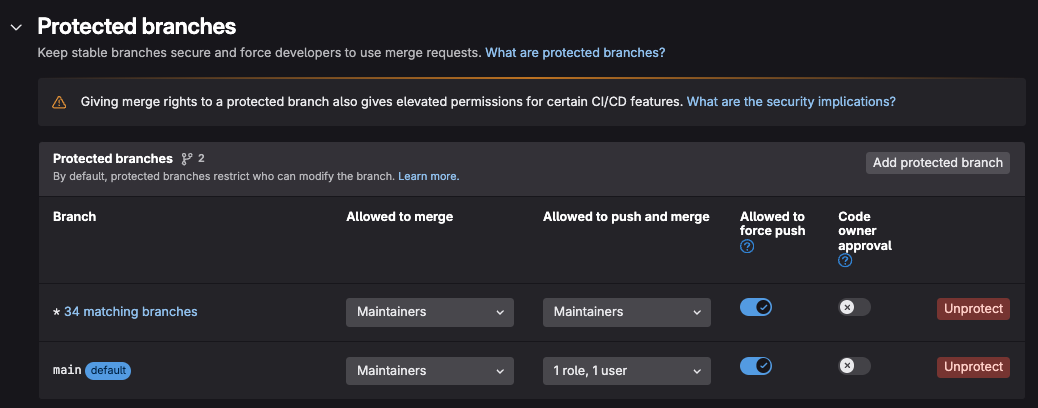Enable code owner approval for wildcard branches

pos(854,307)
